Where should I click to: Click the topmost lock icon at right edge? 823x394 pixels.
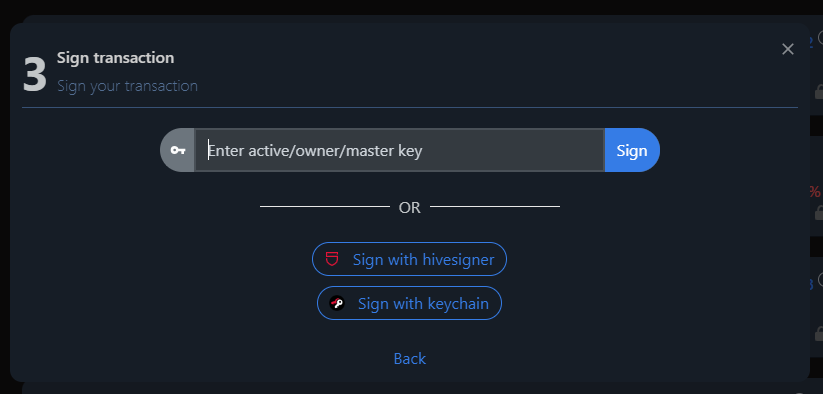818,91
